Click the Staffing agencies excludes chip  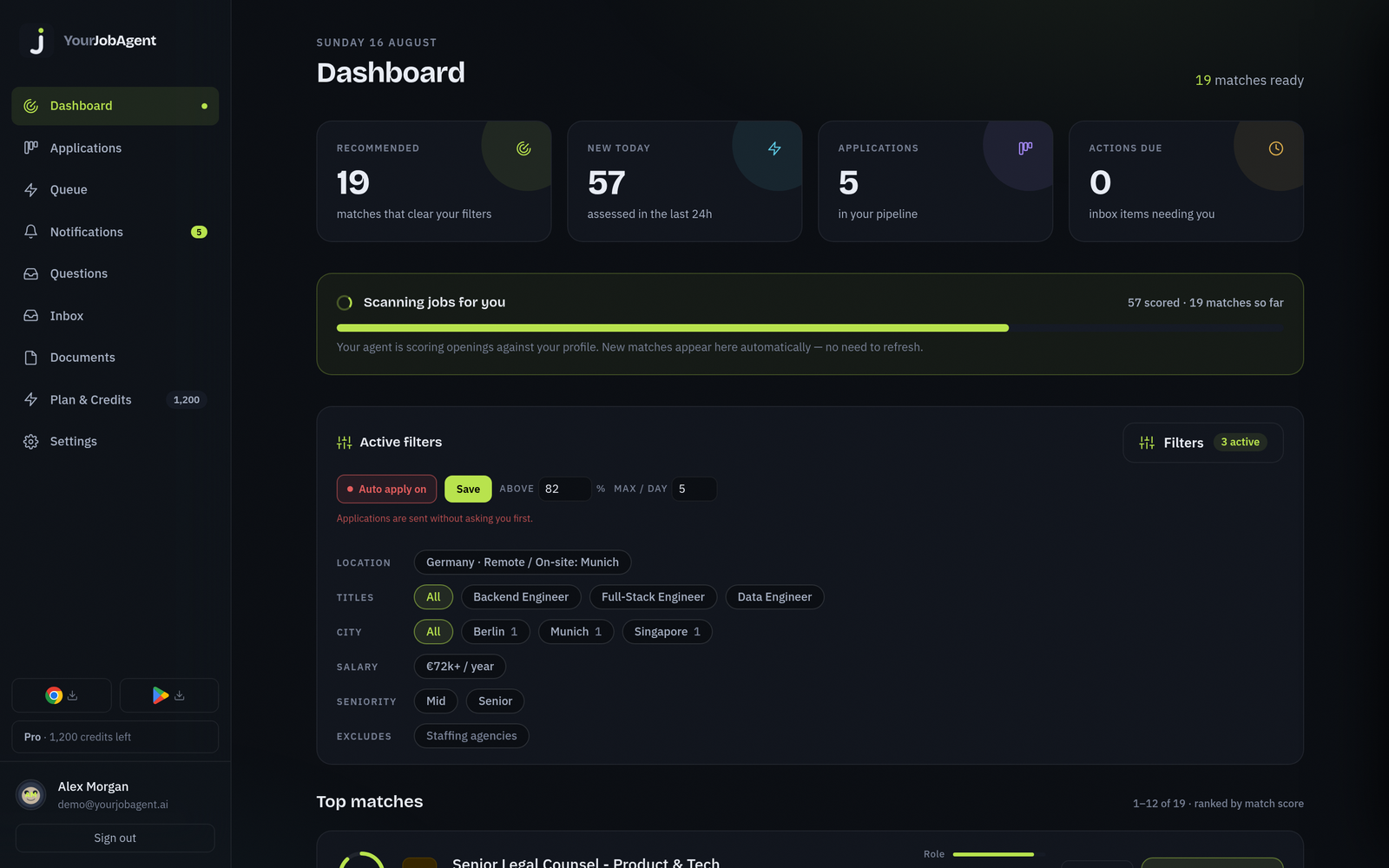click(x=471, y=736)
